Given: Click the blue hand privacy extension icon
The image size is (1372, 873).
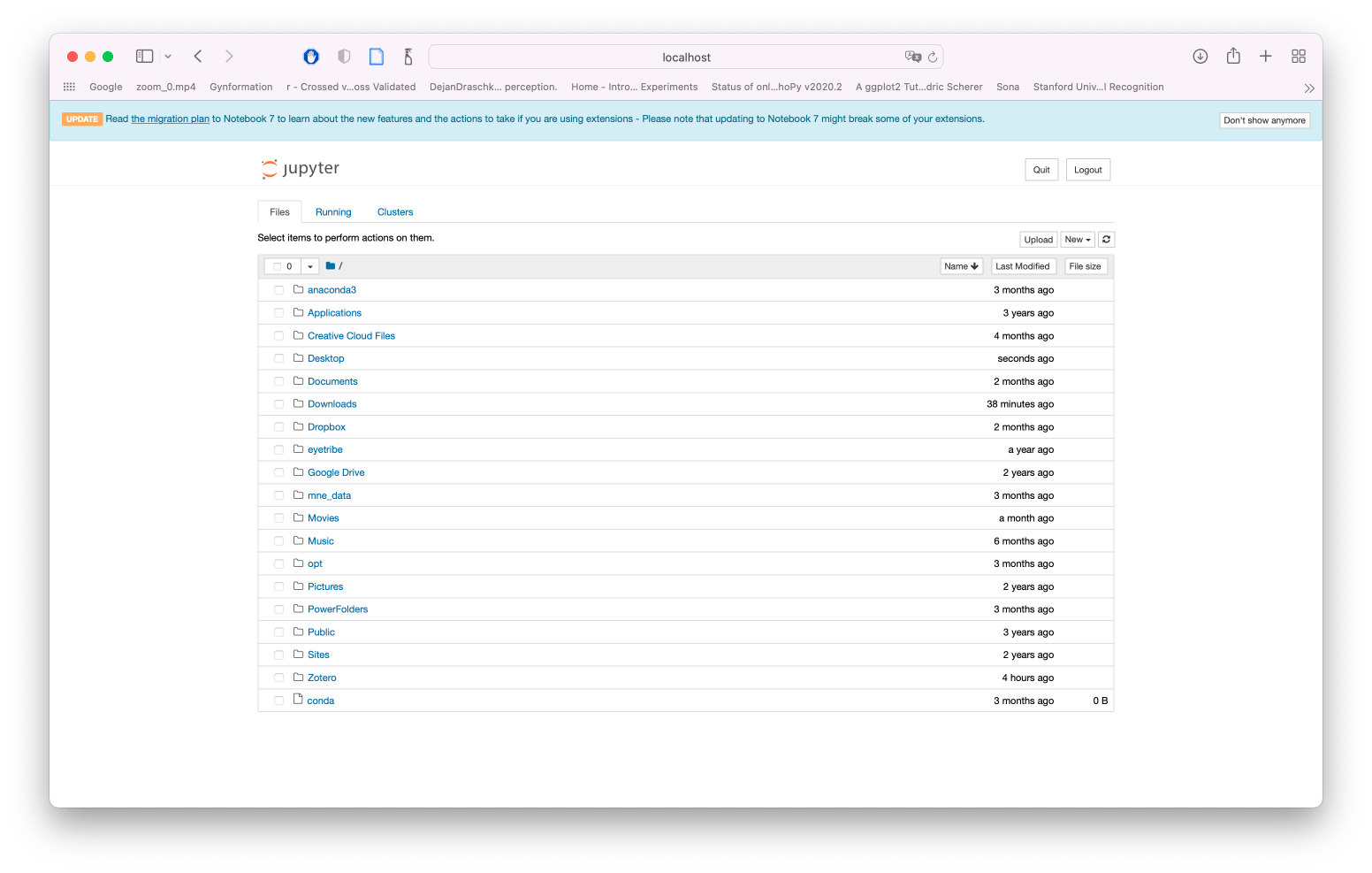Looking at the screenshot, I should pyautogui.click(x=311, y=57).
